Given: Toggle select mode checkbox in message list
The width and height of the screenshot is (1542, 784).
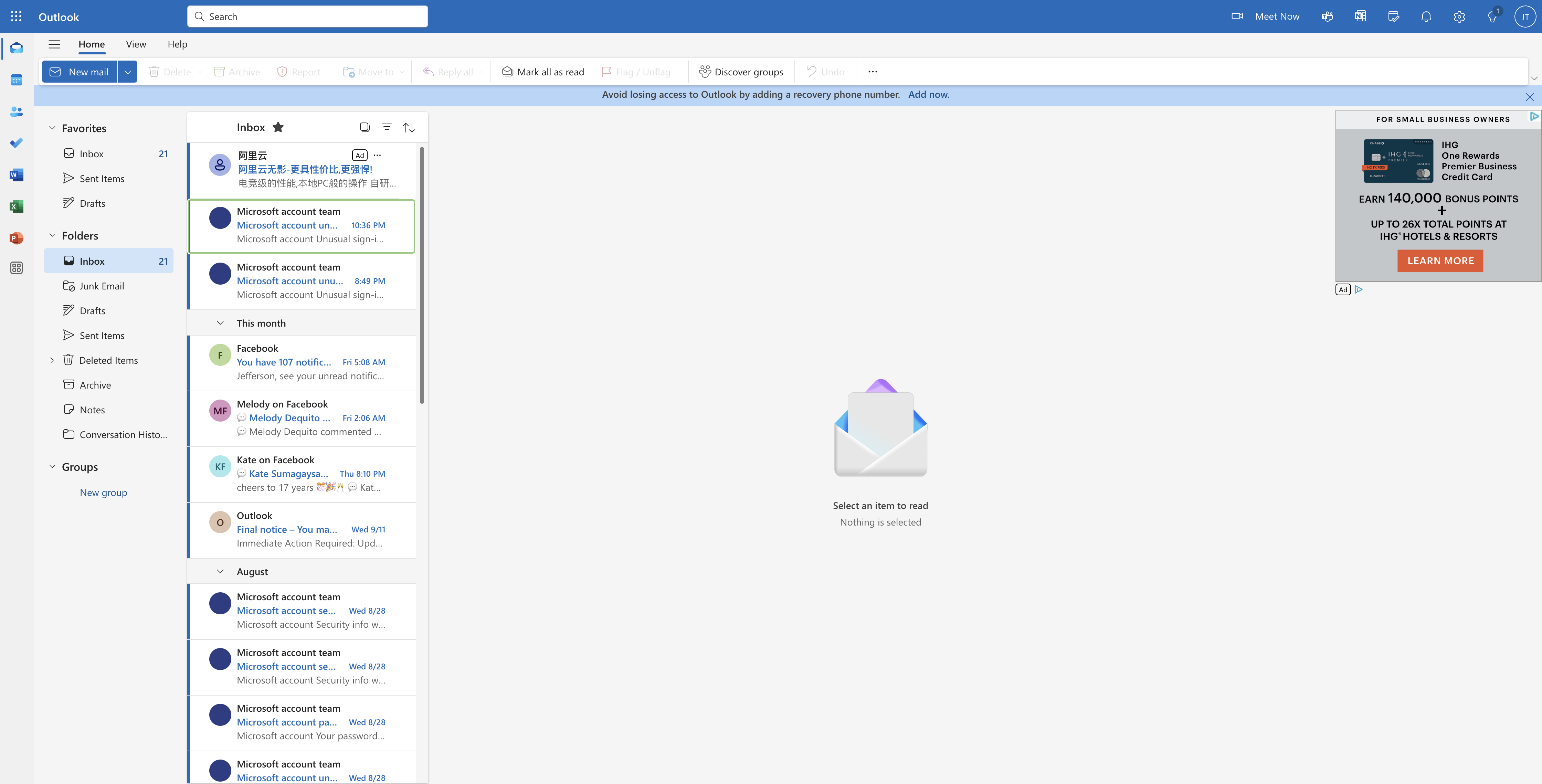Looking at the screenshot, I should coord(365,127).
